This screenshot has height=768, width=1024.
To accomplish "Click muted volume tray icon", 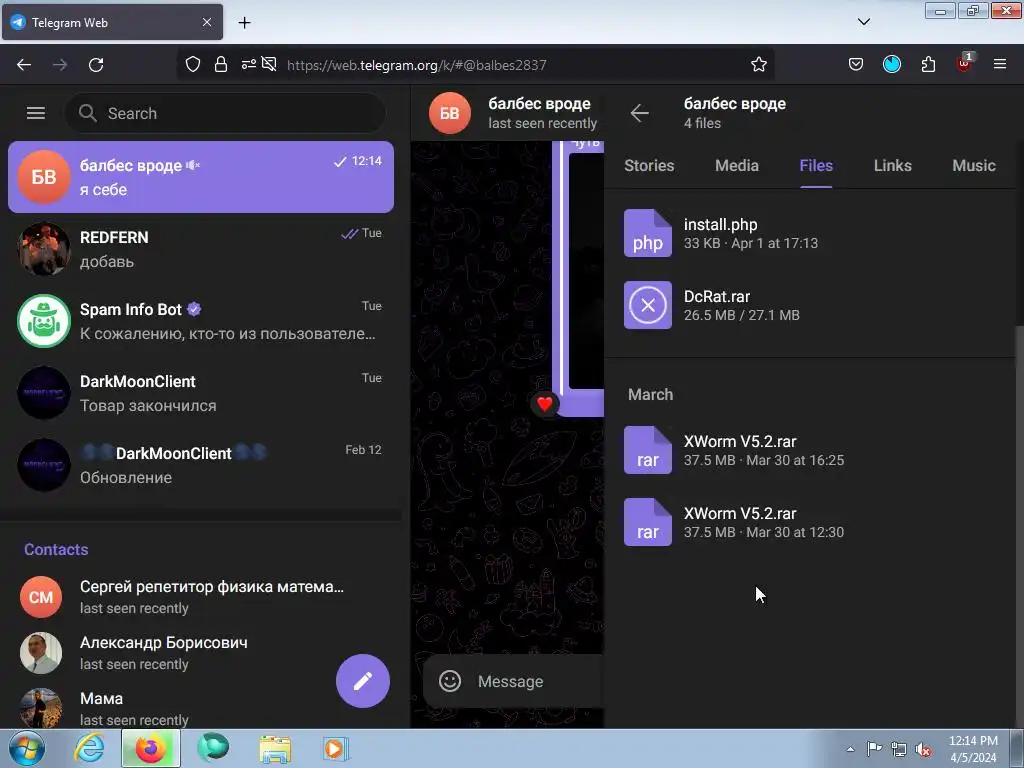I will coord(923,749).
